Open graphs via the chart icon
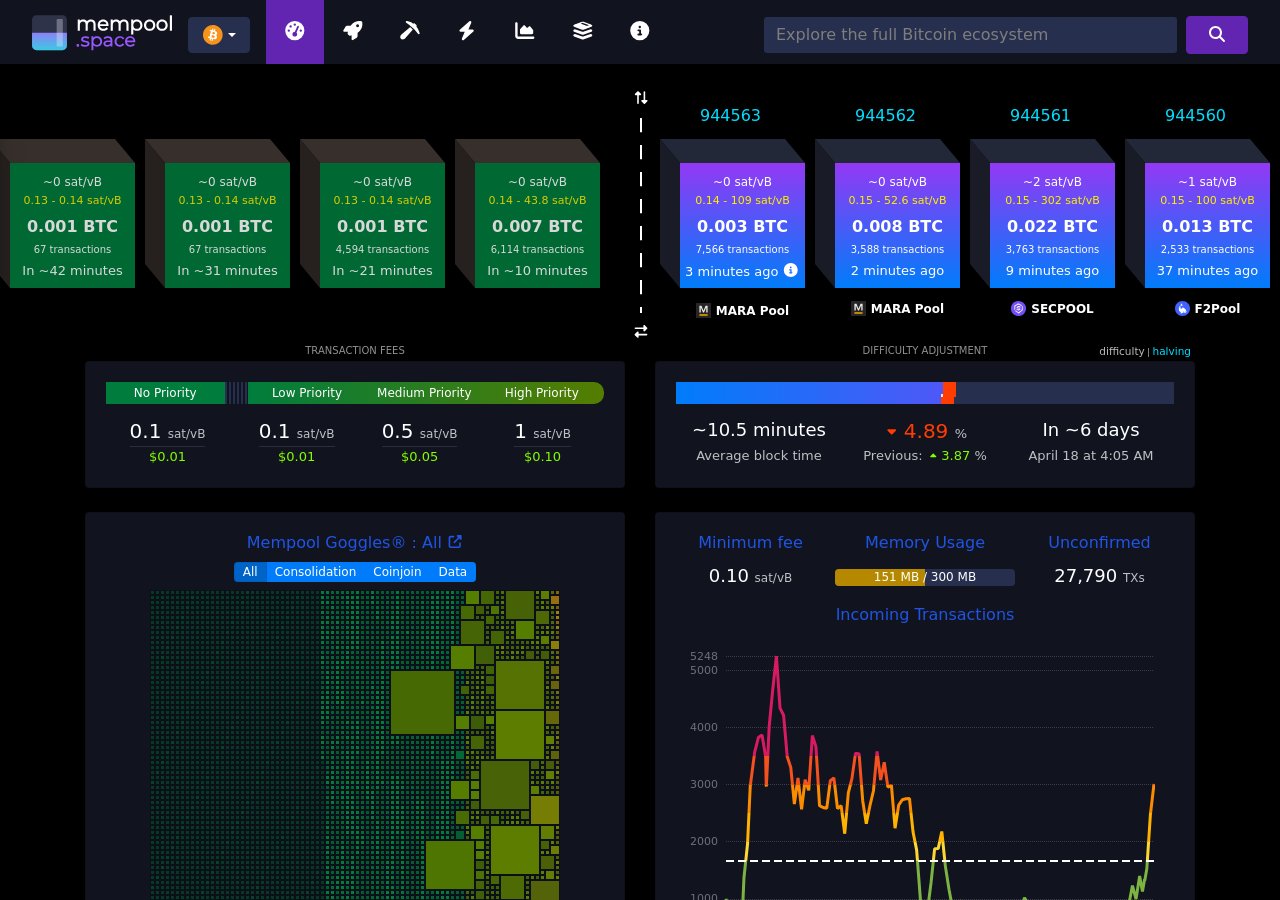 [524, 31]
